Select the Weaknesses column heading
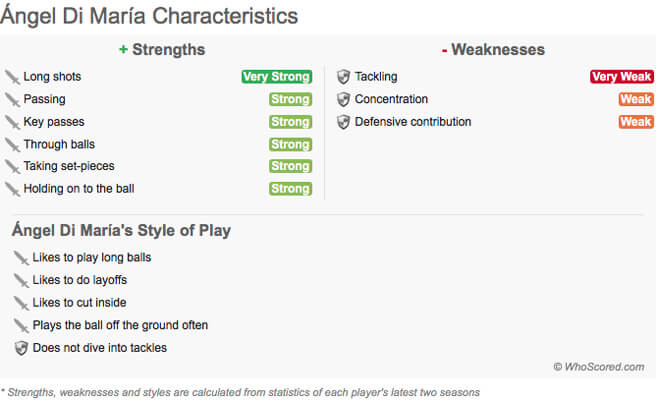The image size is (658, 401). [493, 49]
